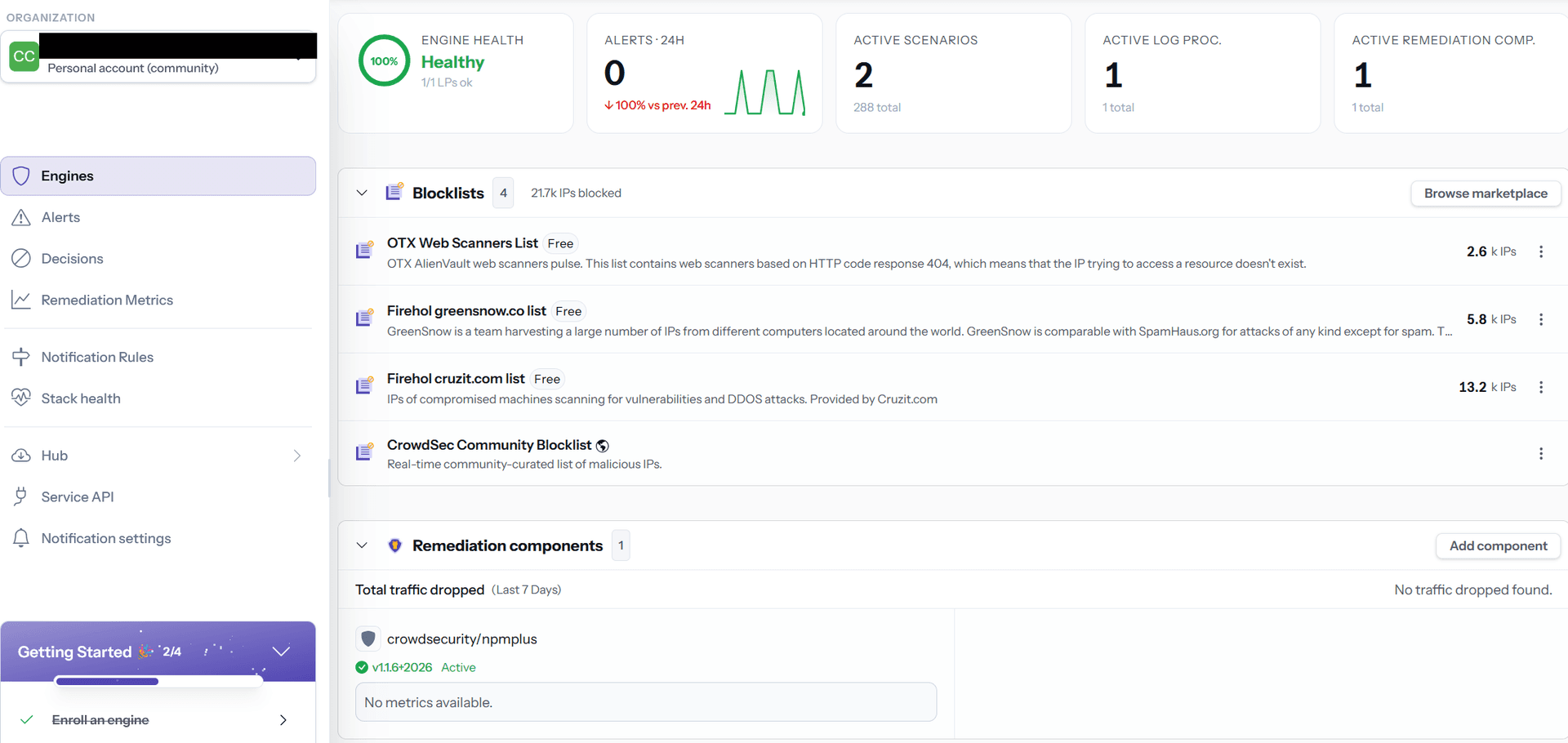Click the Blocklists section header icon

pos(394,192)
